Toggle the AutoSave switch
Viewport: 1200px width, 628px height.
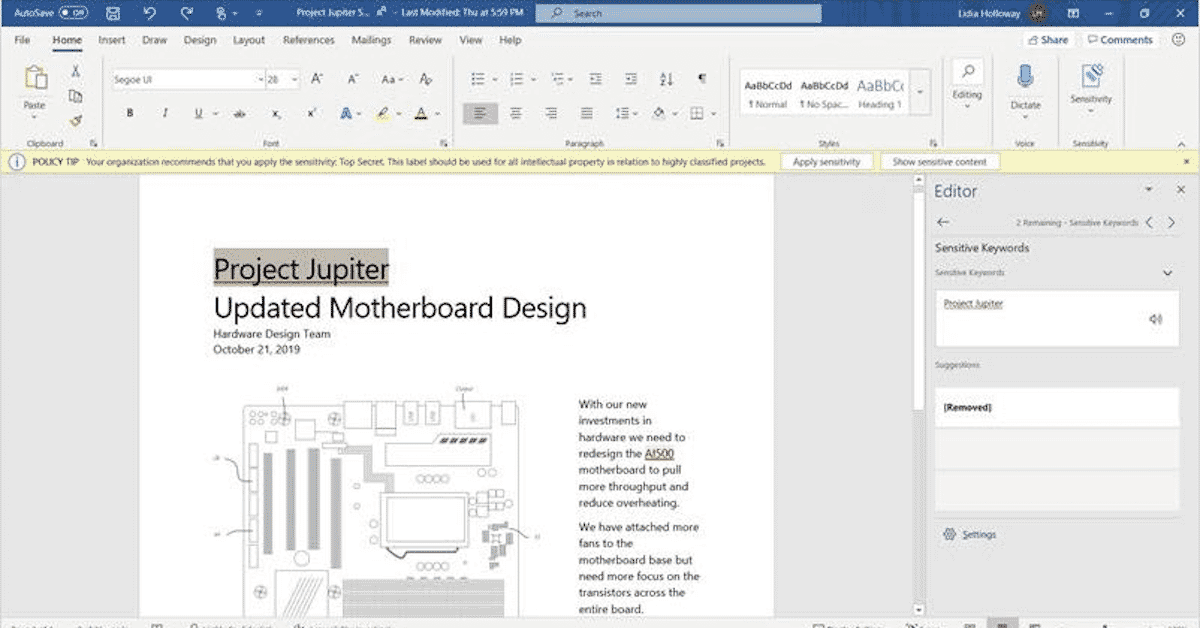pyautogui.click(x=72, y=13)
